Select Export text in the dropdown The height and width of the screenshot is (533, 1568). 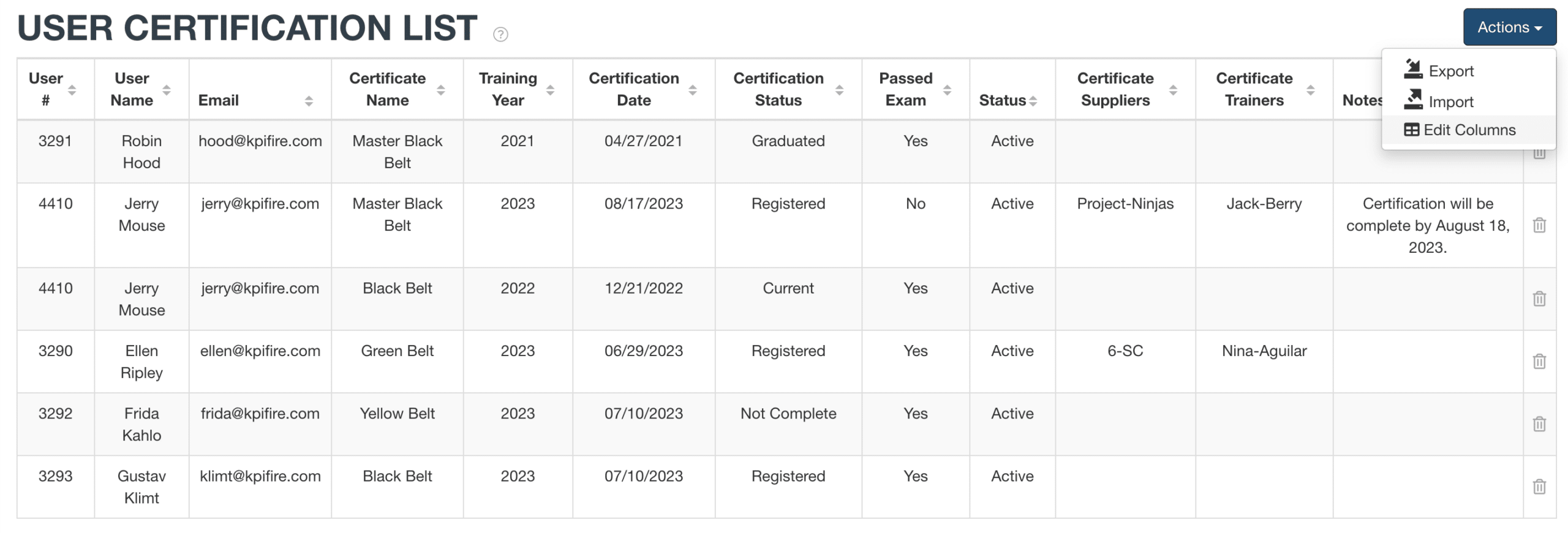tap(1450, 71)
